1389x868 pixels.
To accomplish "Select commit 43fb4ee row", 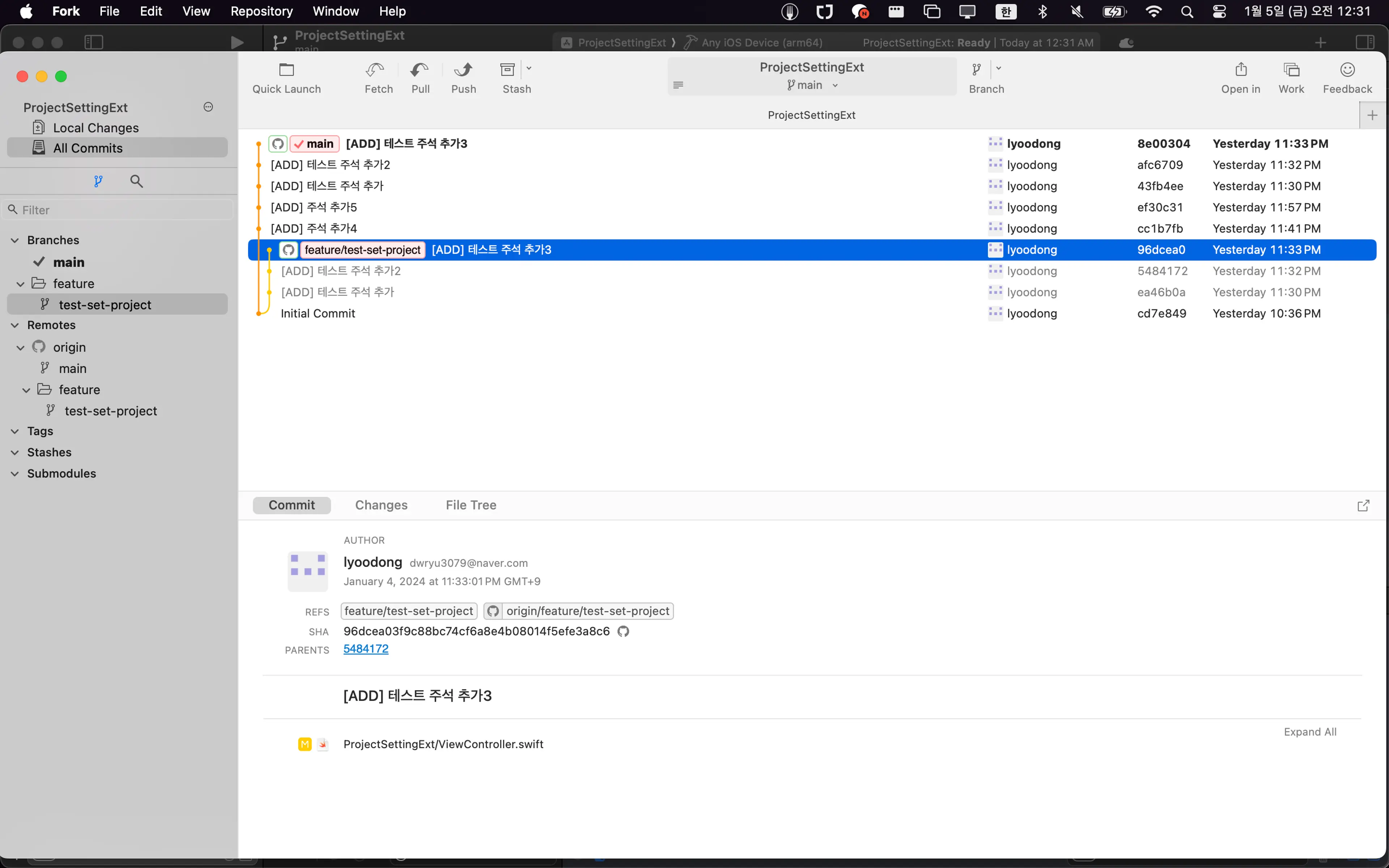I will click(x=812, y=186).
